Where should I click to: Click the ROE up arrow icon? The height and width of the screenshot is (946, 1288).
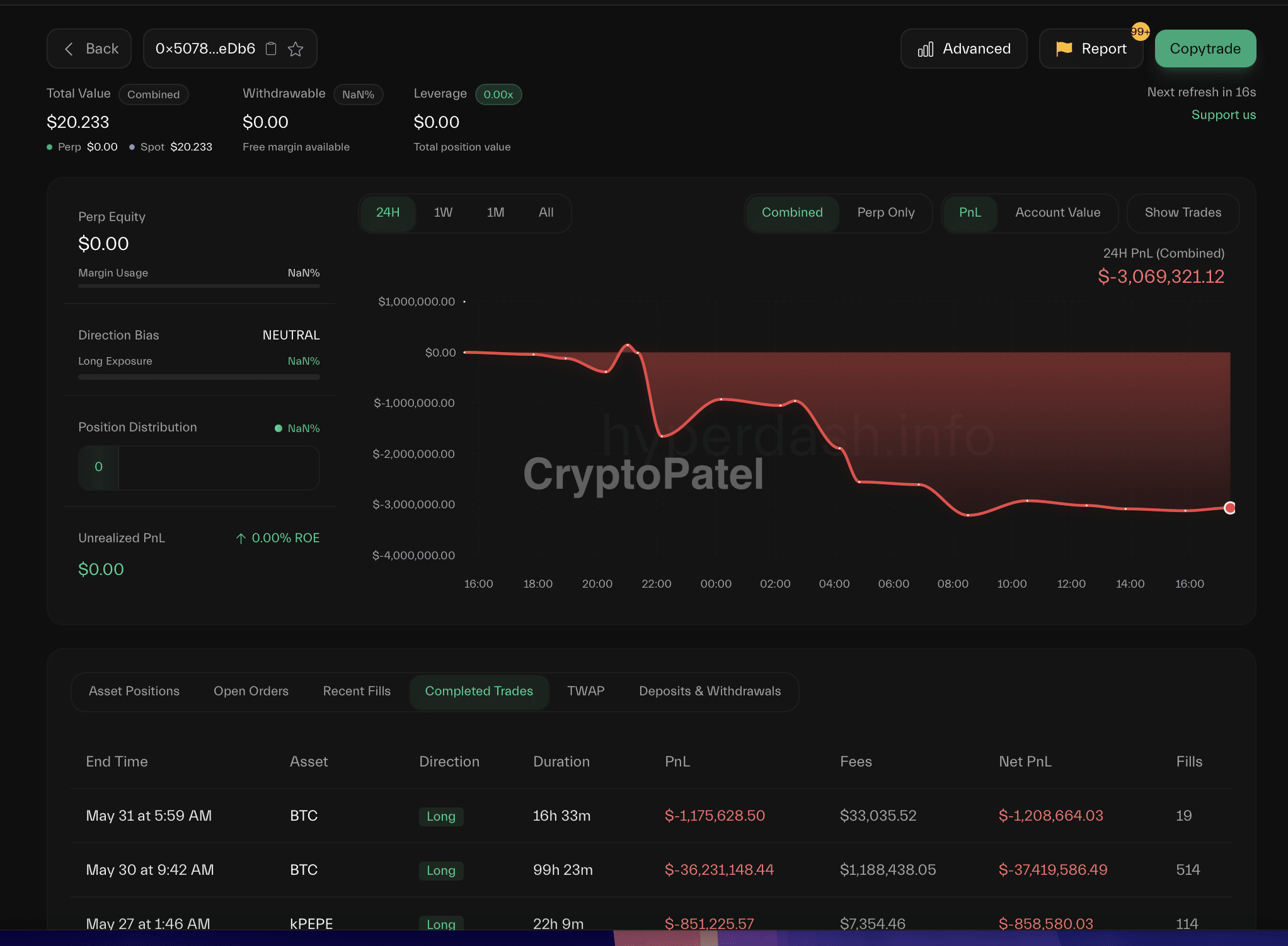241,539
